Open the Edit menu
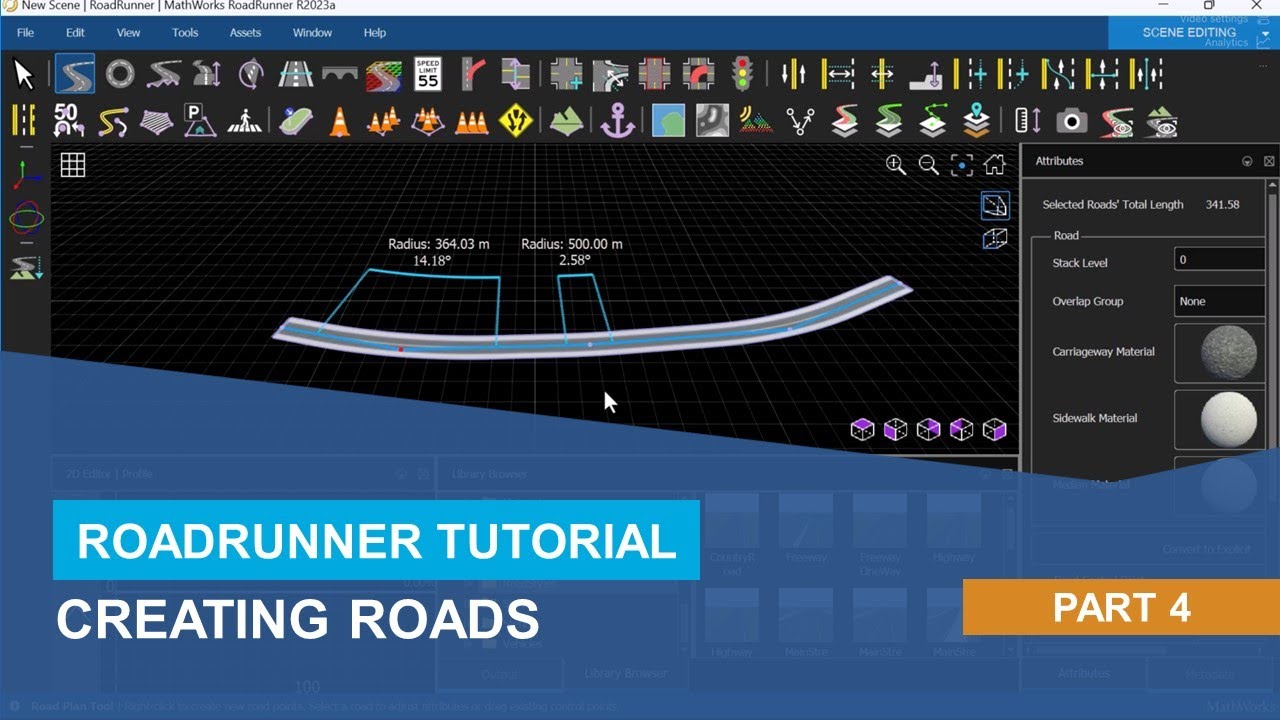1280x720 pixels. pos(76,32)
